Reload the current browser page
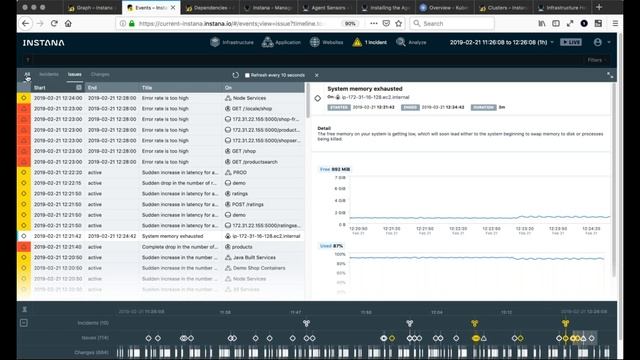This screenshot has height=360, width=640. 54,24
